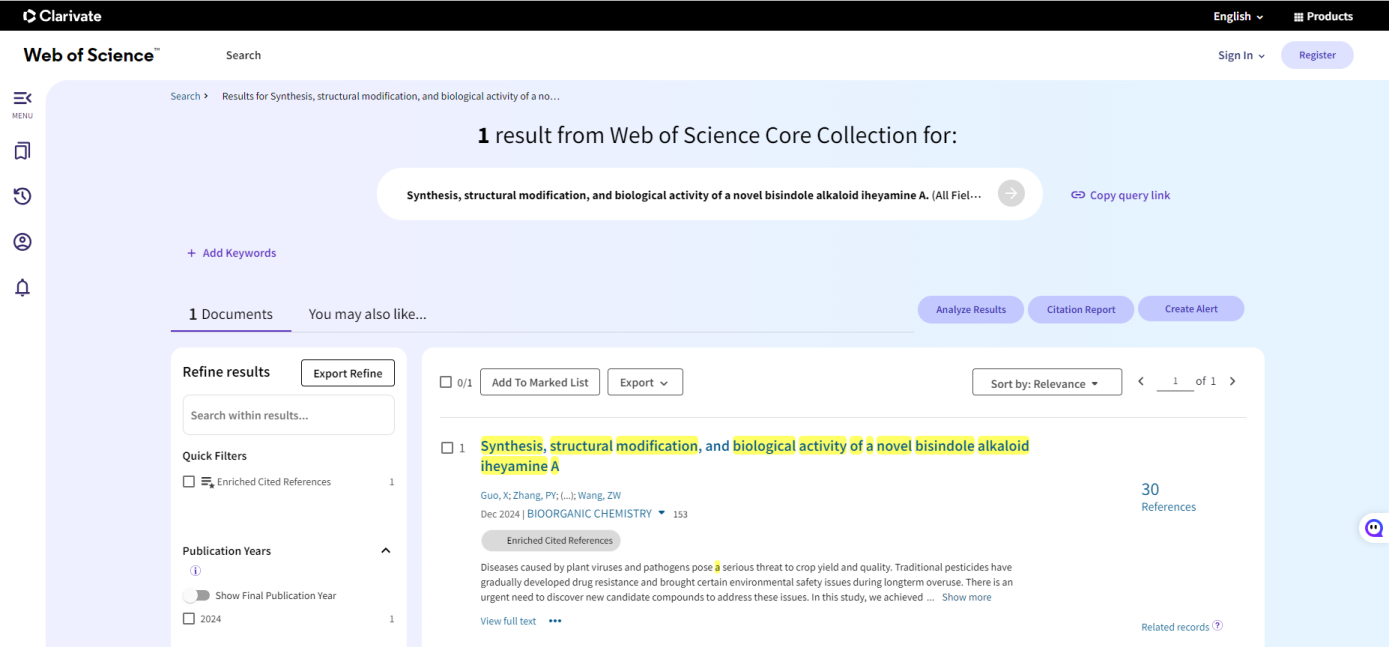Switch to You may also like tab
Screen dimensions: 1389x647
click(x=367, y=314)
